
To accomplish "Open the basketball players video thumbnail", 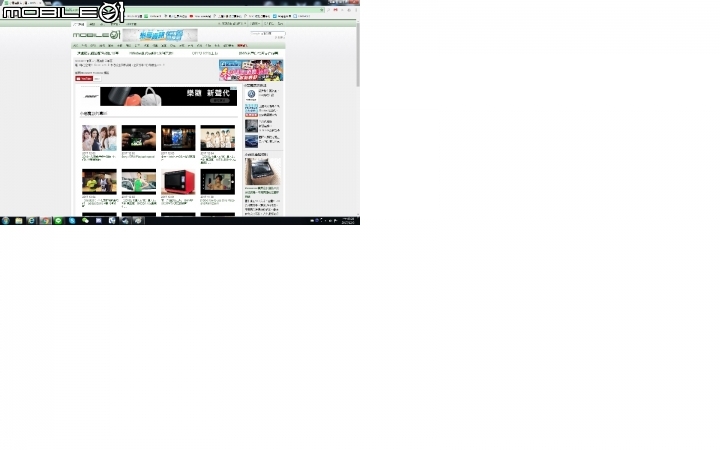I will 99,182.
